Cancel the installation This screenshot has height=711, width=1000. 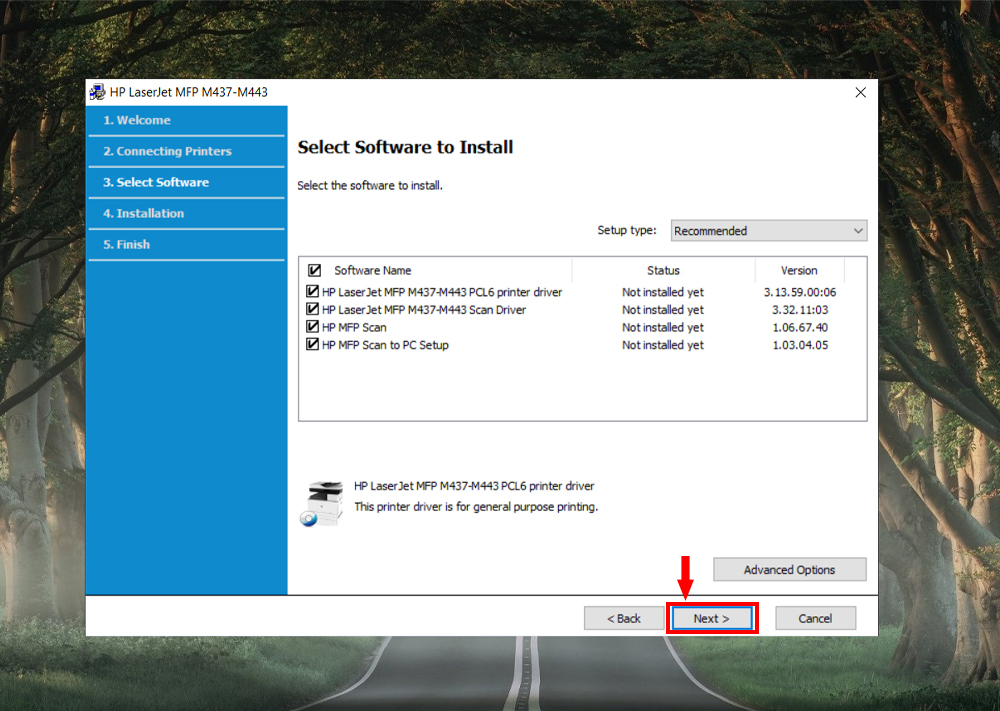click(x=815, y=619)
